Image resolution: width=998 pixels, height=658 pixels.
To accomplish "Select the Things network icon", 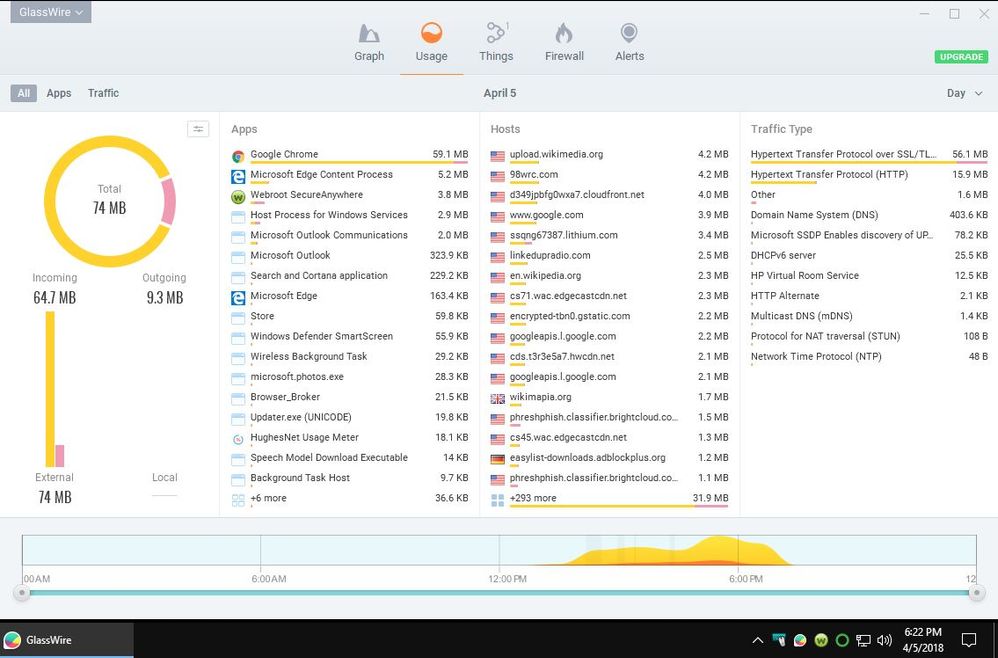I will (x=495, y=34).
